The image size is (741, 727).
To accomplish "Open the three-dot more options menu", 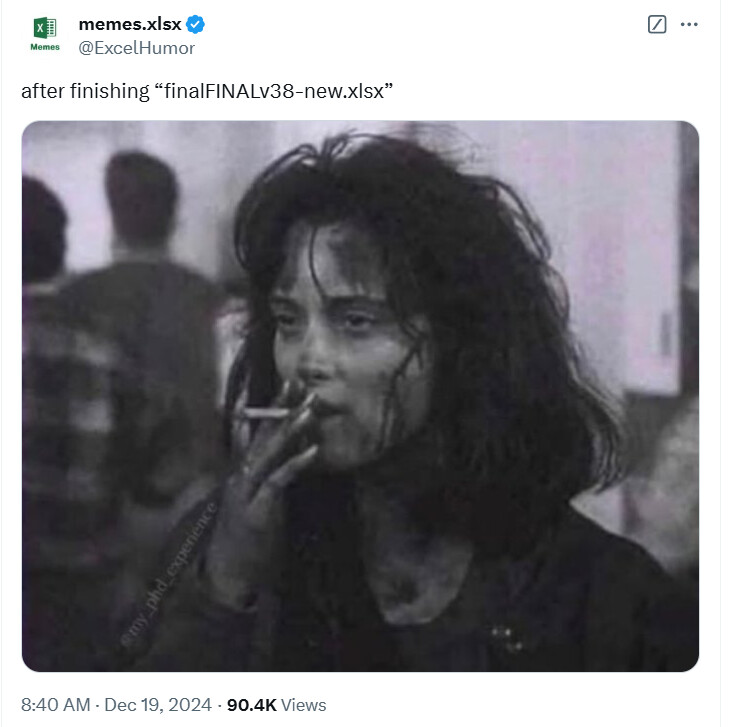I will 689,24.
